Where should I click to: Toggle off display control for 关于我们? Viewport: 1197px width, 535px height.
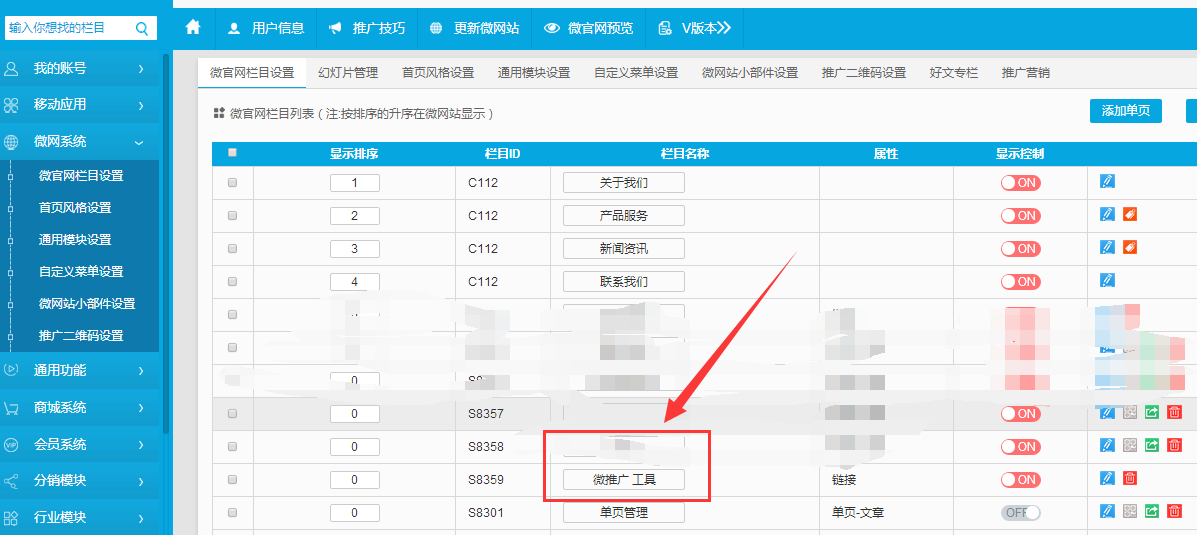(1020, 183)
